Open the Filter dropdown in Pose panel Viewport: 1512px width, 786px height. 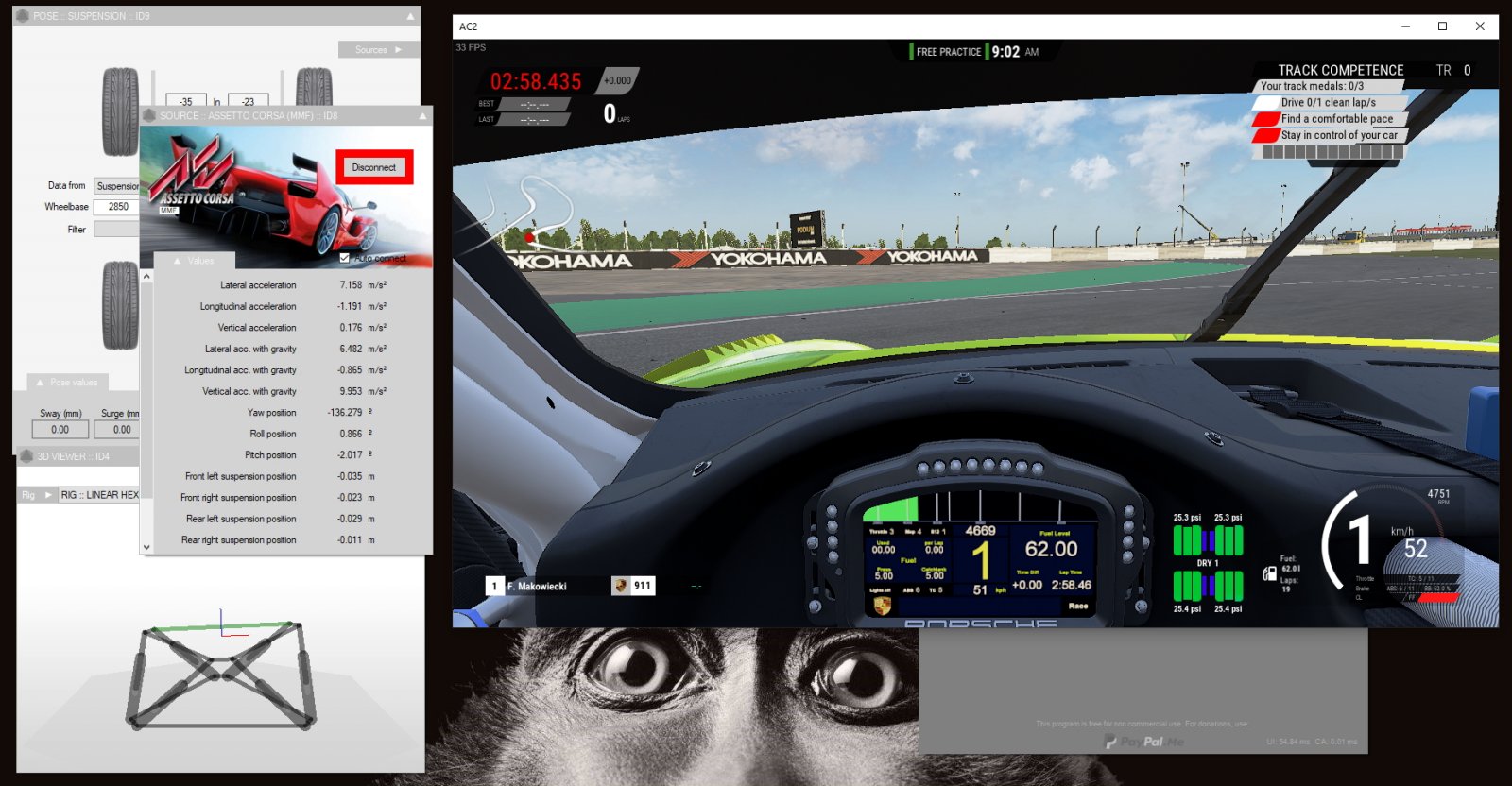(x=117, y=229)
